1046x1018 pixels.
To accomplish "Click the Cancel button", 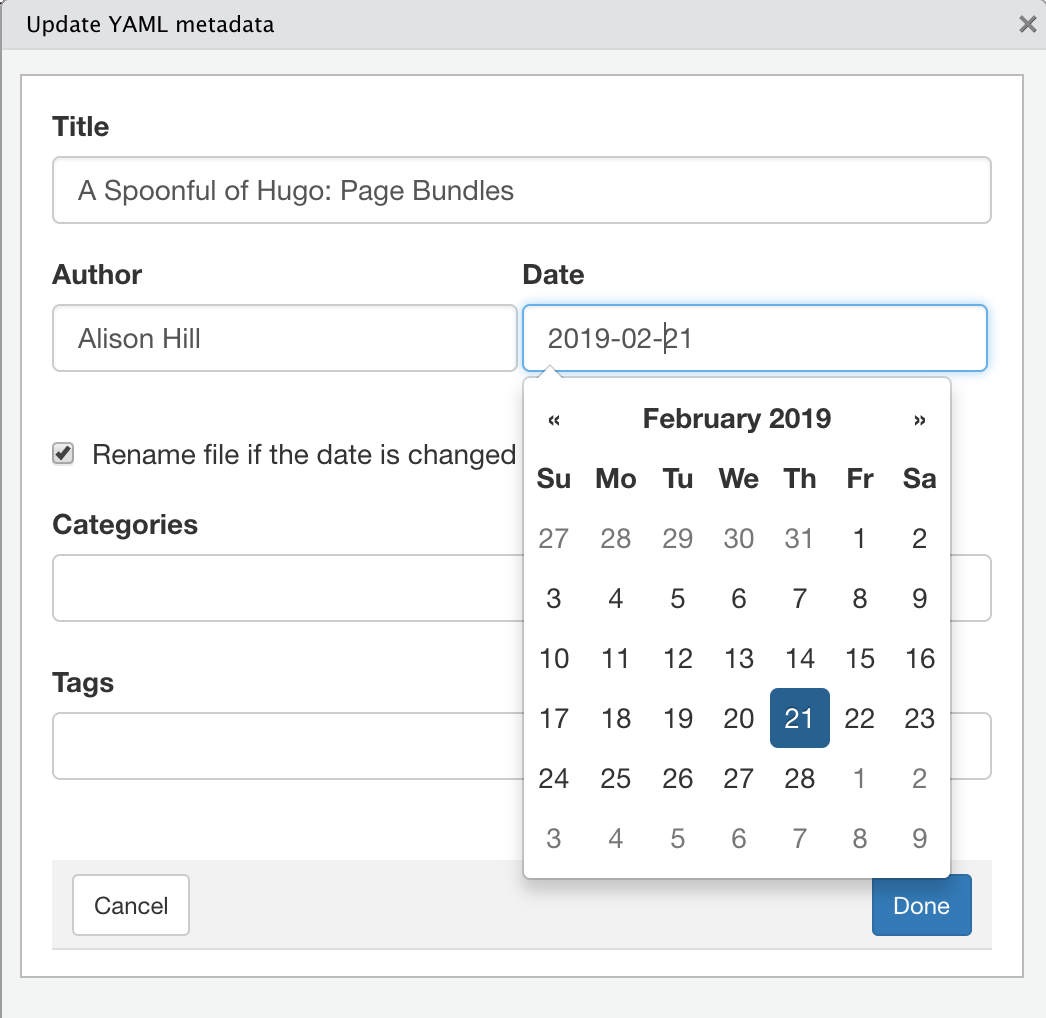I will [x=131, y=905].
